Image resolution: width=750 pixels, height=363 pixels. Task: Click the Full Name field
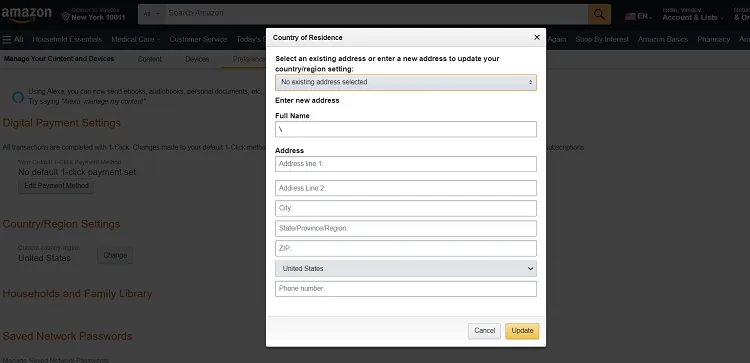click(406, 129)
